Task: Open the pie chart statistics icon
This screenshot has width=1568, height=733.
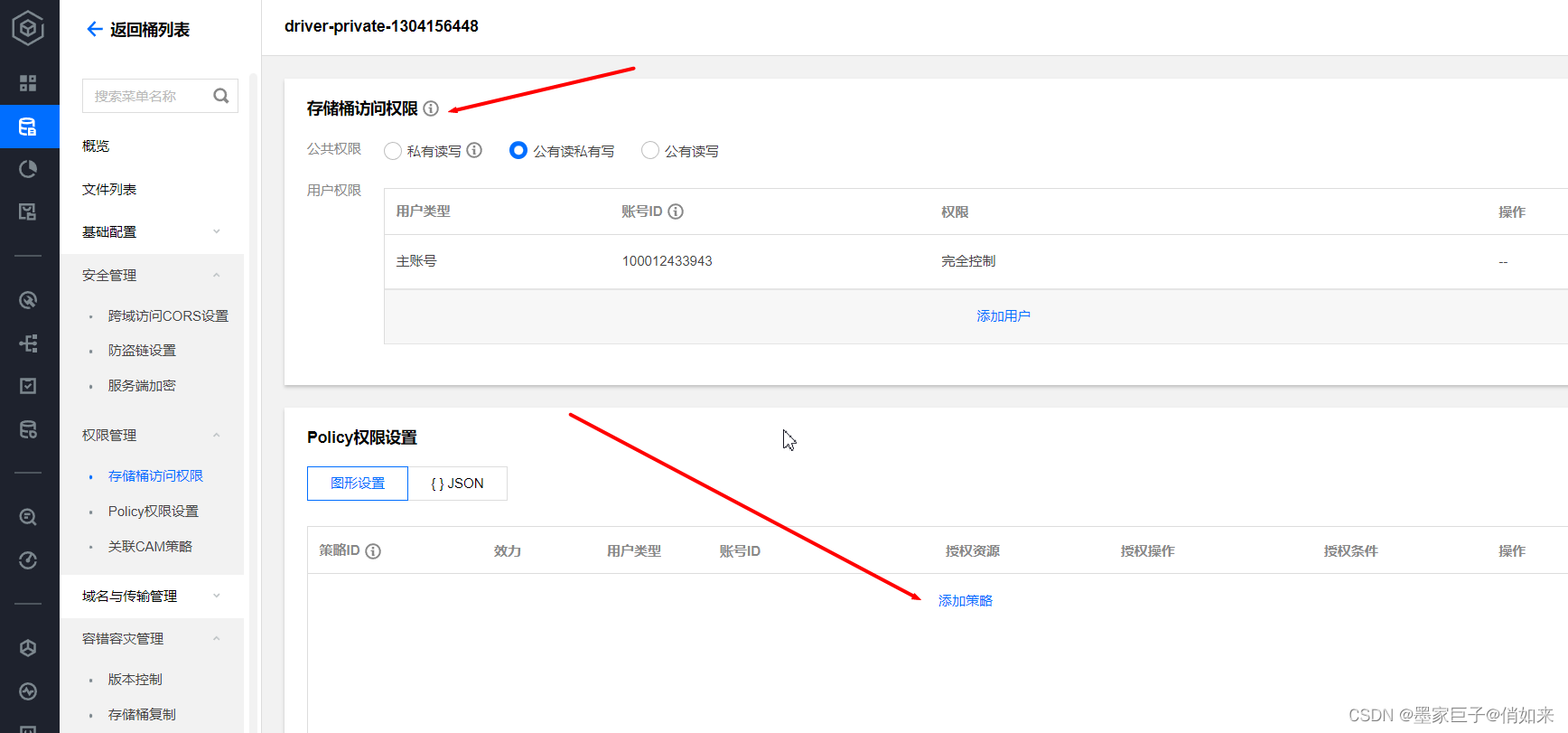Action: pos(28,169)
